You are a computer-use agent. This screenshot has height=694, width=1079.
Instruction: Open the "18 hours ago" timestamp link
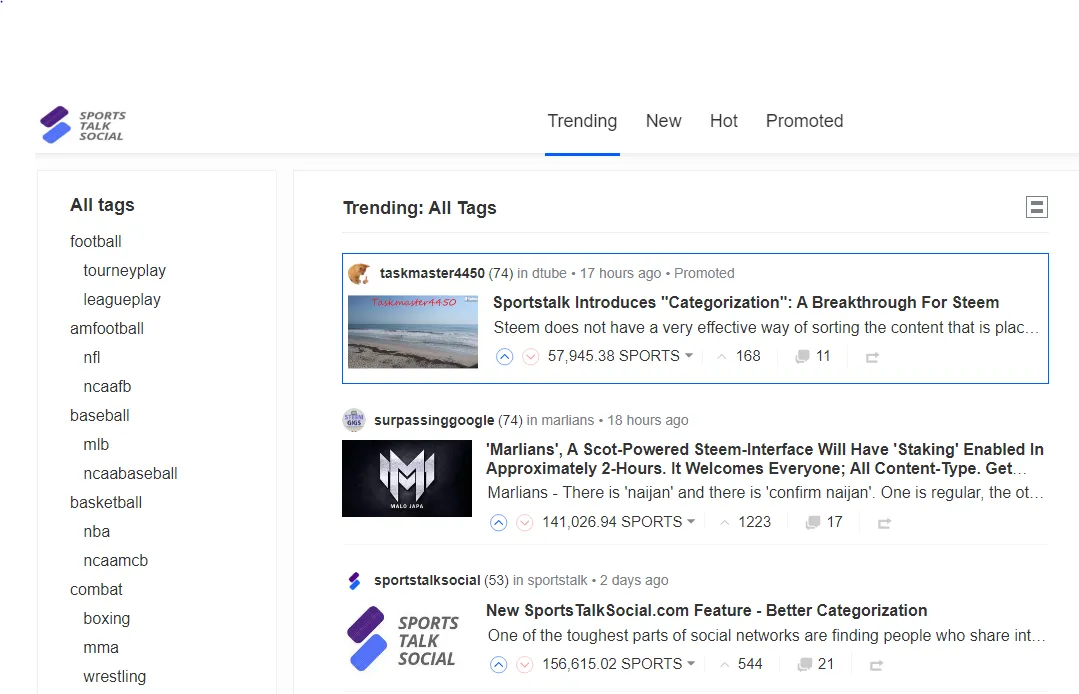648,420
